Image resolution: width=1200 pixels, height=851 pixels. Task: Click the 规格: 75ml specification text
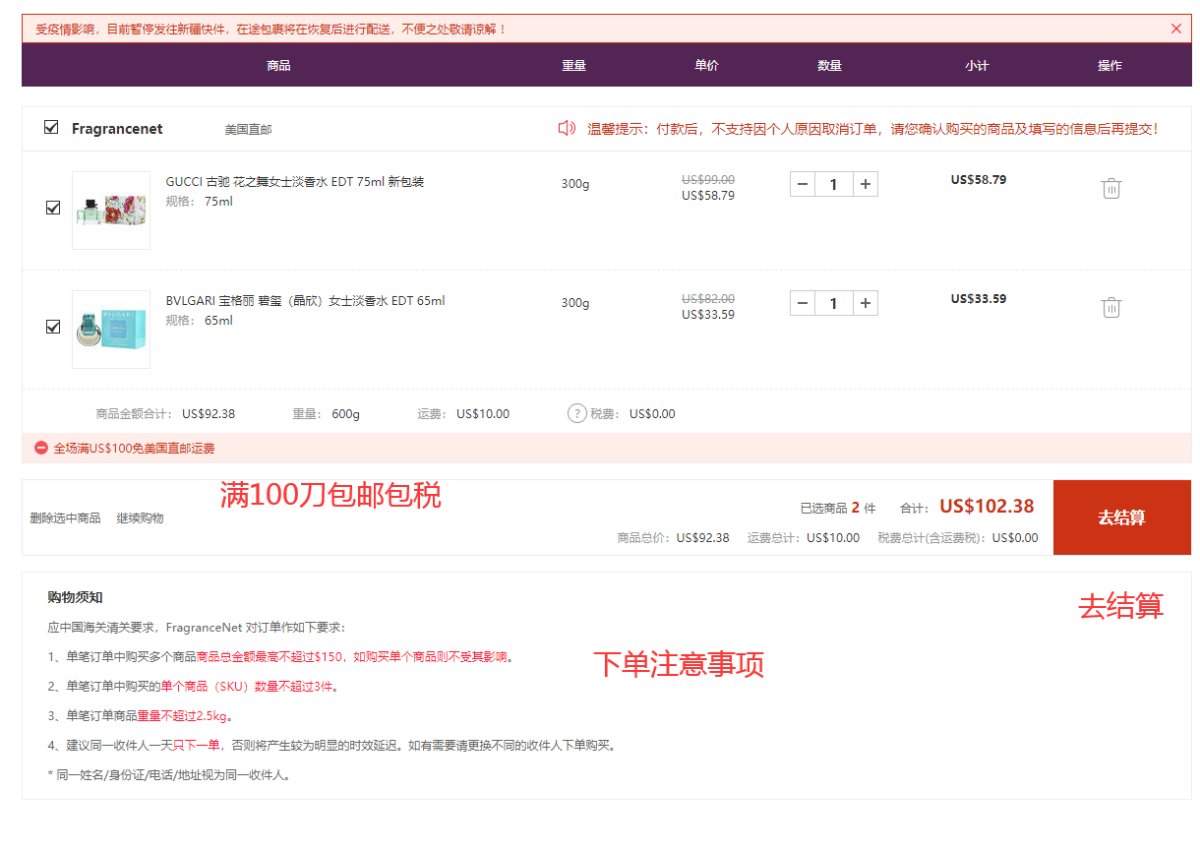coord(199,201)
